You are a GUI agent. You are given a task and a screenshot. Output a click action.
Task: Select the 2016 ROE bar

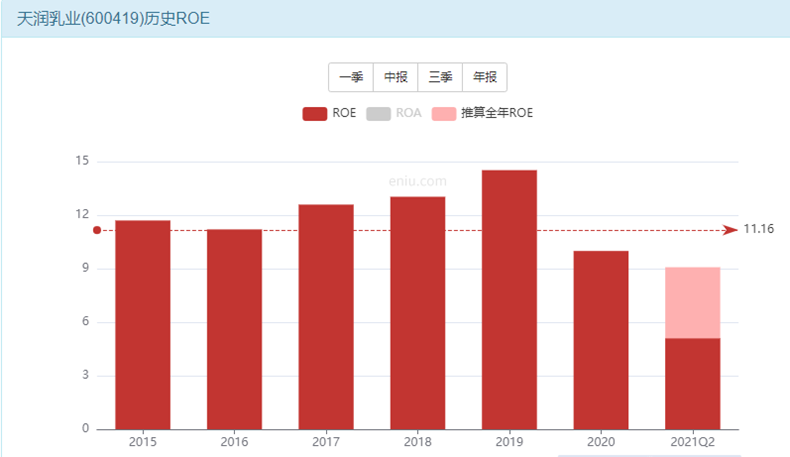[234, 330]
